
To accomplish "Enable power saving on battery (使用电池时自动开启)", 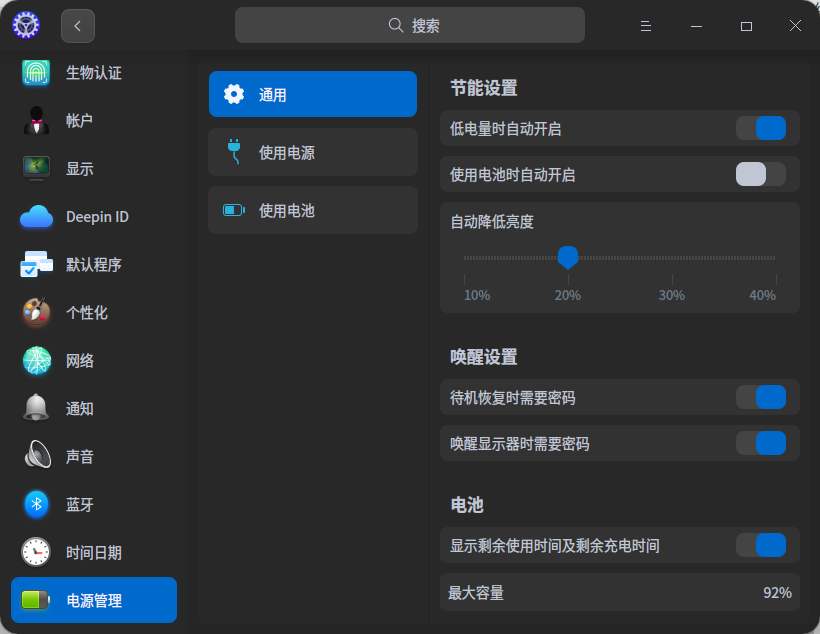I will click(x=761, y=175).
